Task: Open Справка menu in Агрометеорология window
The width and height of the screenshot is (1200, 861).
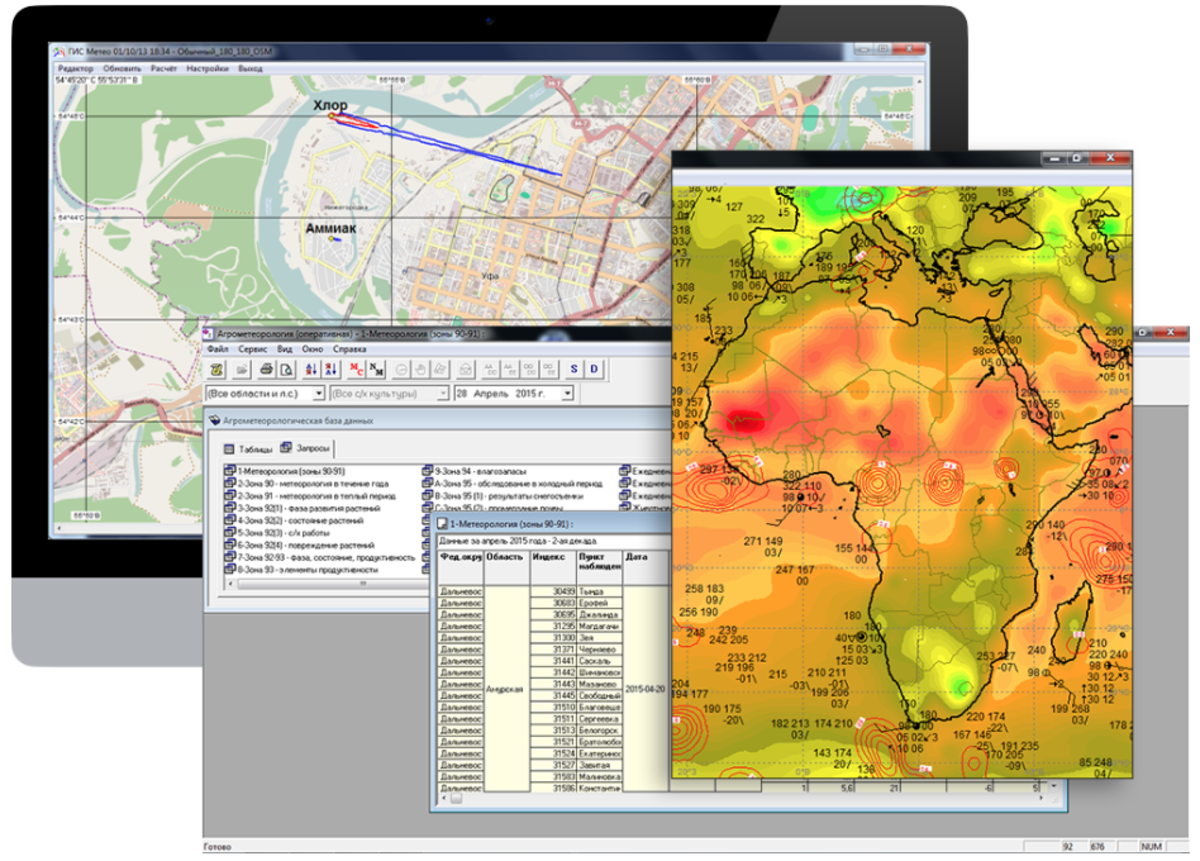Action: (x=349, y=349)
